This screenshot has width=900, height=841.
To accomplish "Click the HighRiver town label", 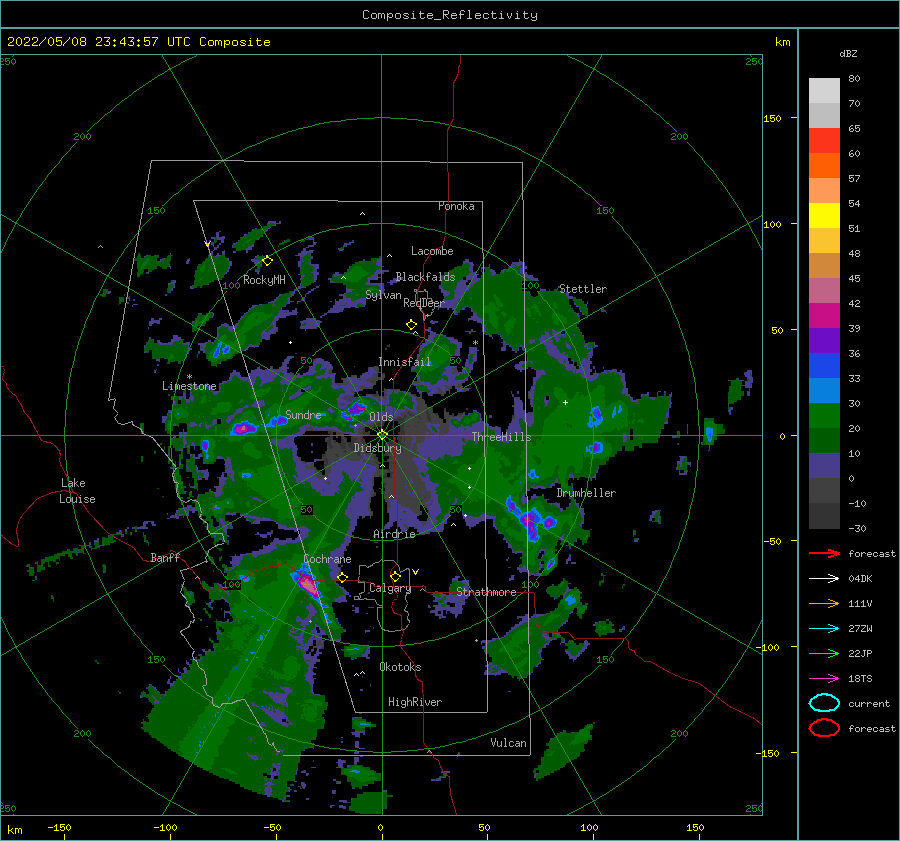I will pos(414,702).
